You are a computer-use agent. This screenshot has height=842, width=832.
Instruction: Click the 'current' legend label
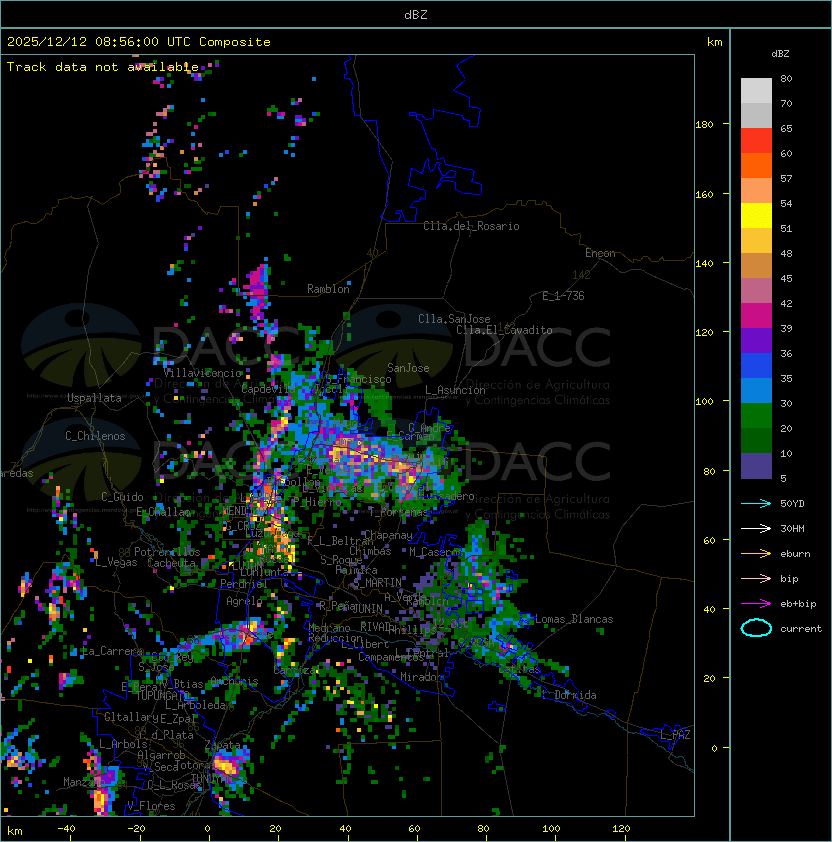coord(801,629)
